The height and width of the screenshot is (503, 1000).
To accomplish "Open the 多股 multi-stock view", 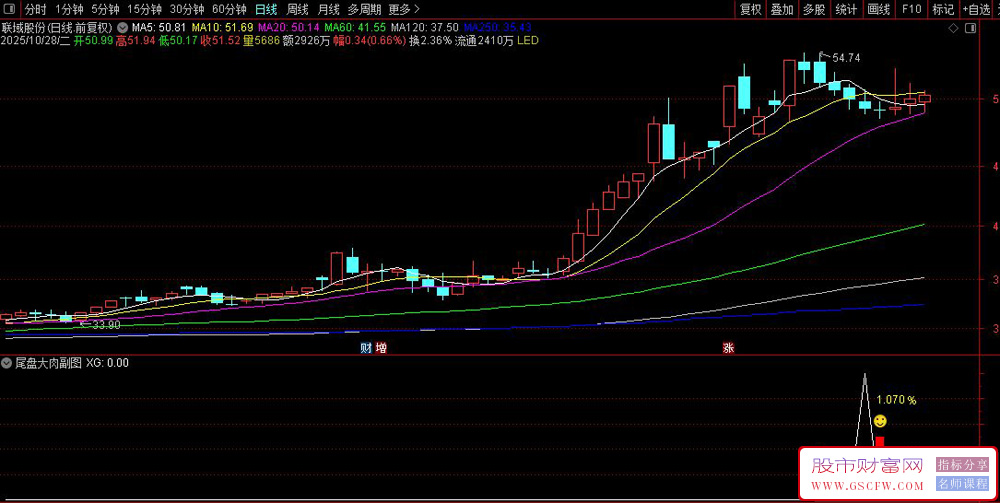I will 814,9.
